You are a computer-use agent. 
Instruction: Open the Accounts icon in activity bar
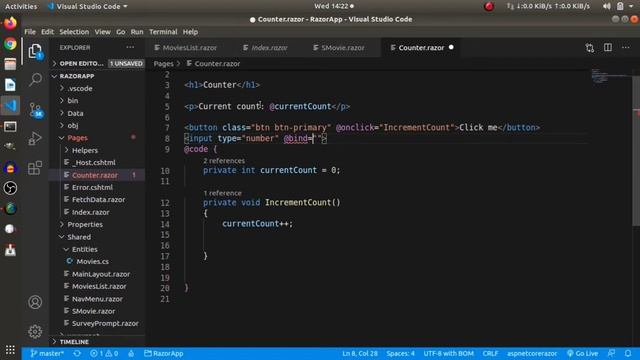pyautogui.click(x=35, y=302)
